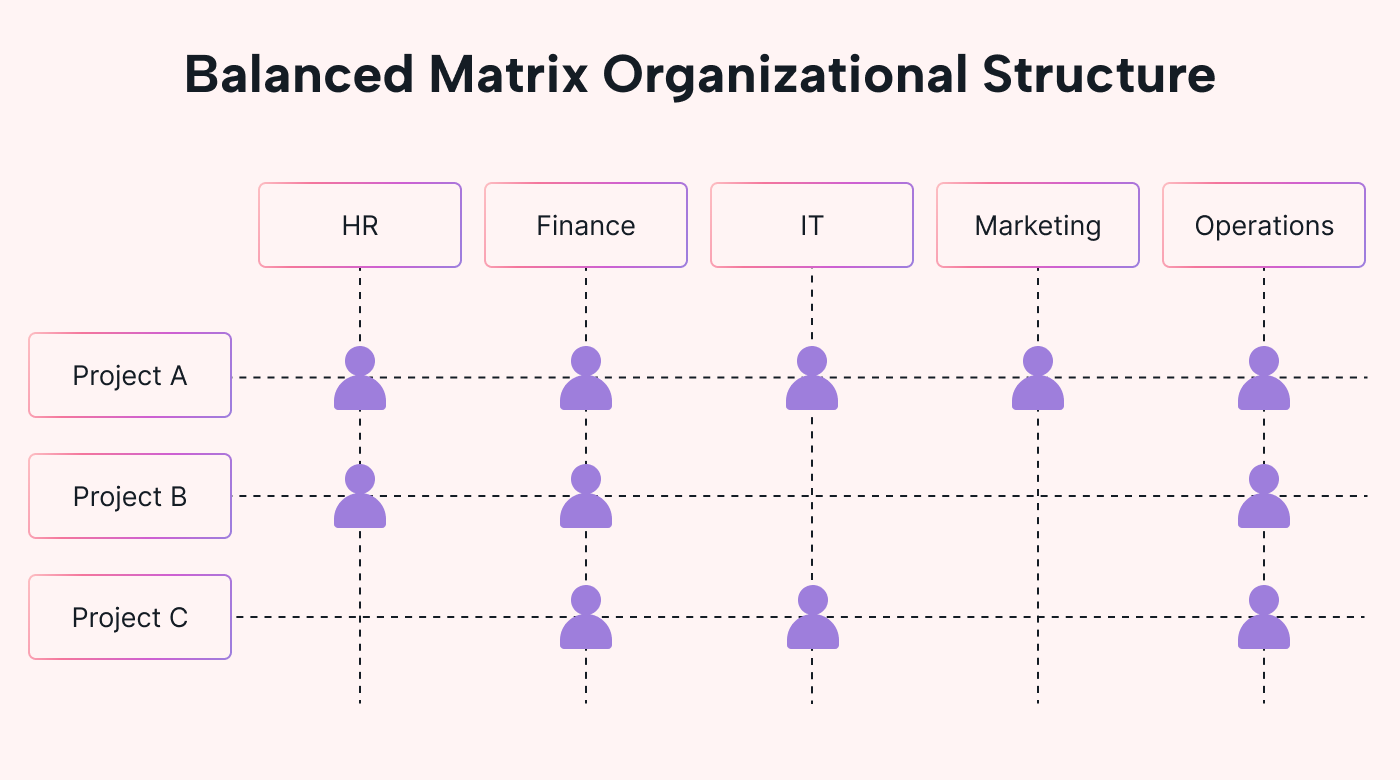Select the Project C IT person icon
The width and height of the screenshot is (1400, 780).
click(x=813, y=618)
